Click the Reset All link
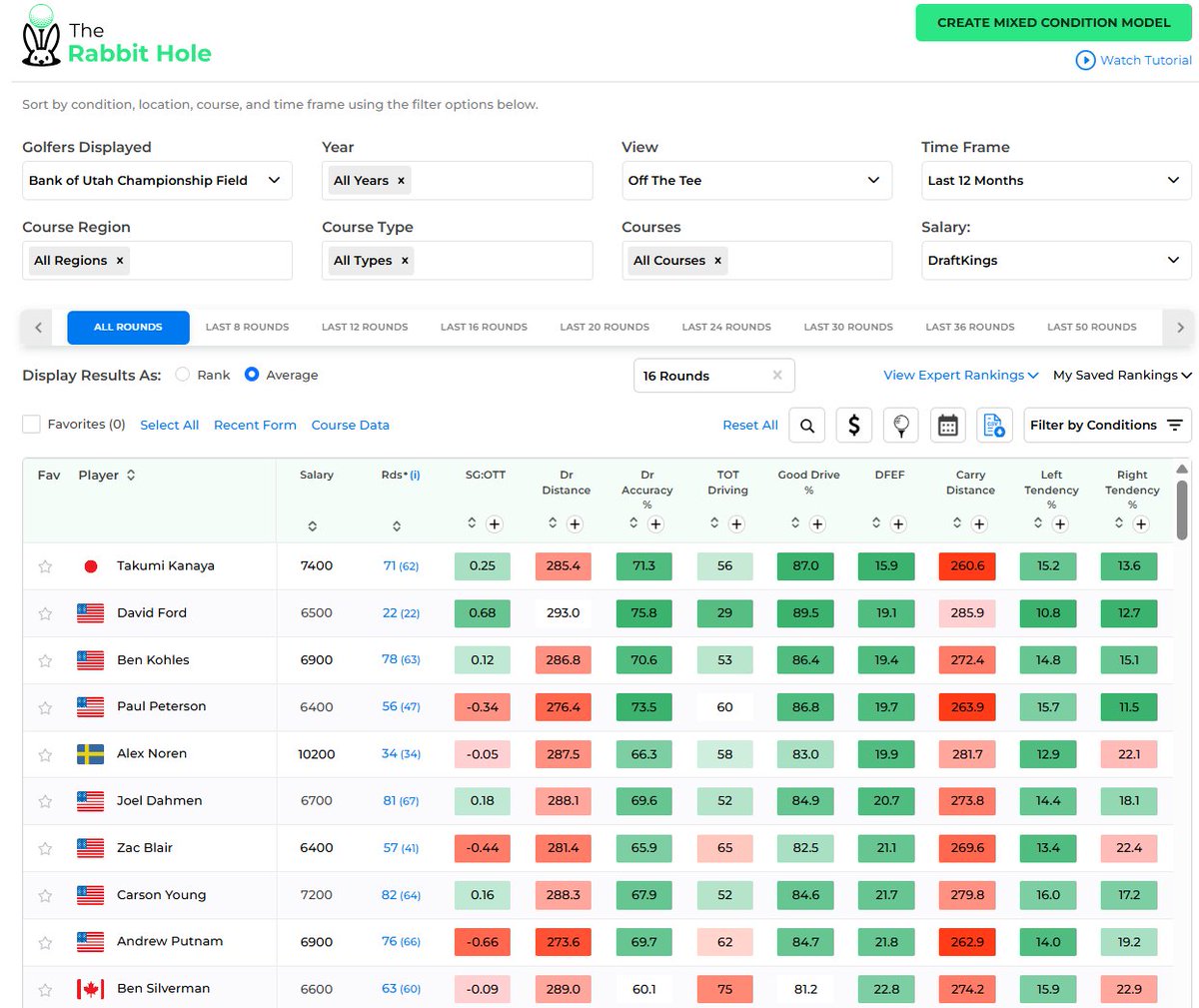Screen dimensions: 1199x1008 (750, 426)
